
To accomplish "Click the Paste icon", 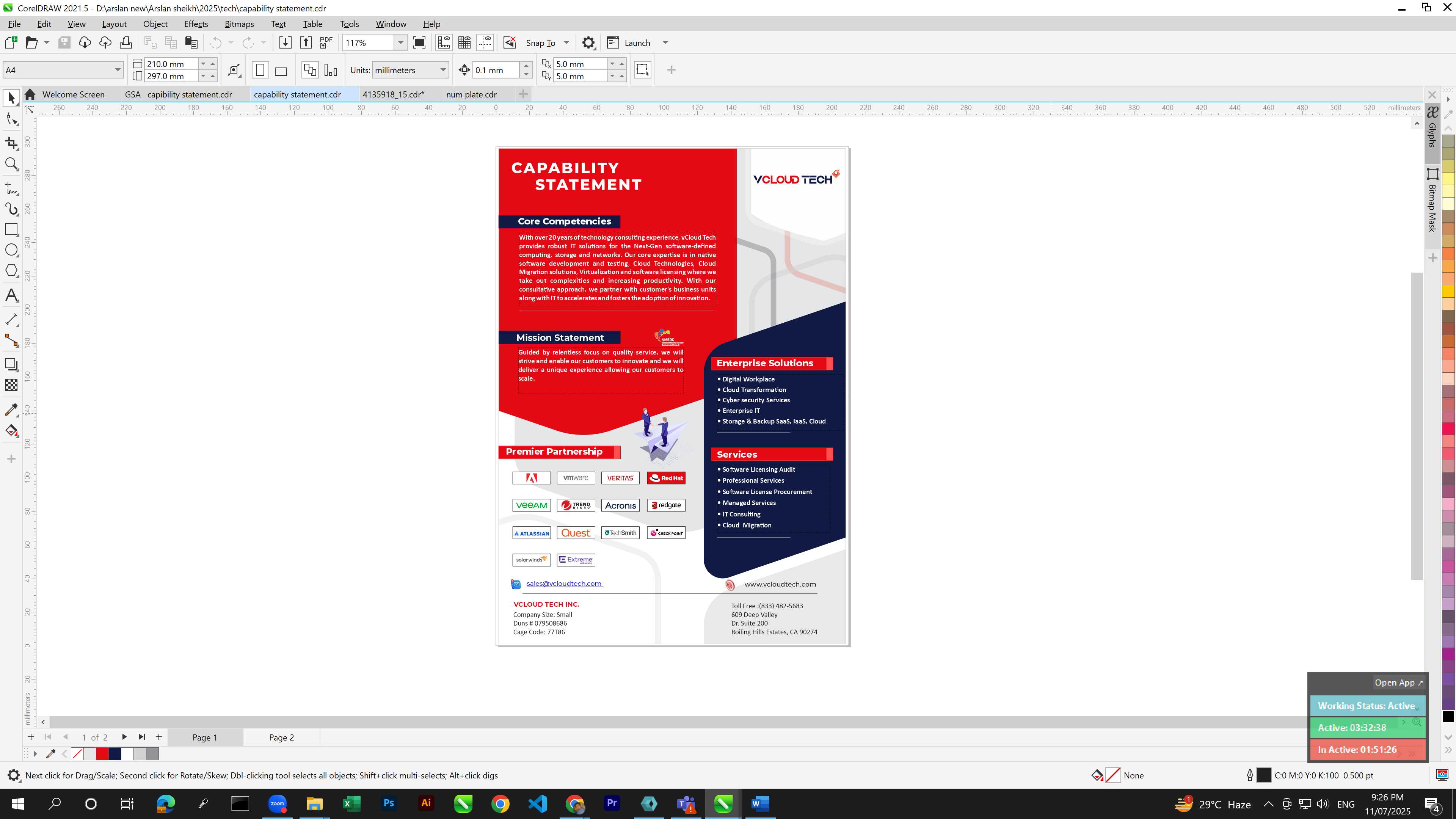I will pyautogui.click(x=191, y=42).
